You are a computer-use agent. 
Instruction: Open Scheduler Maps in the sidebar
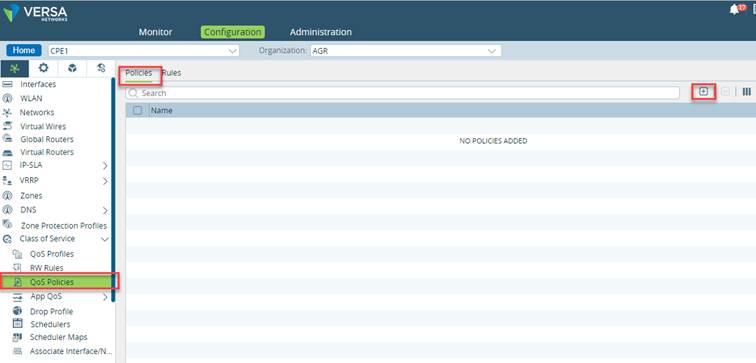tap(58, 337)
